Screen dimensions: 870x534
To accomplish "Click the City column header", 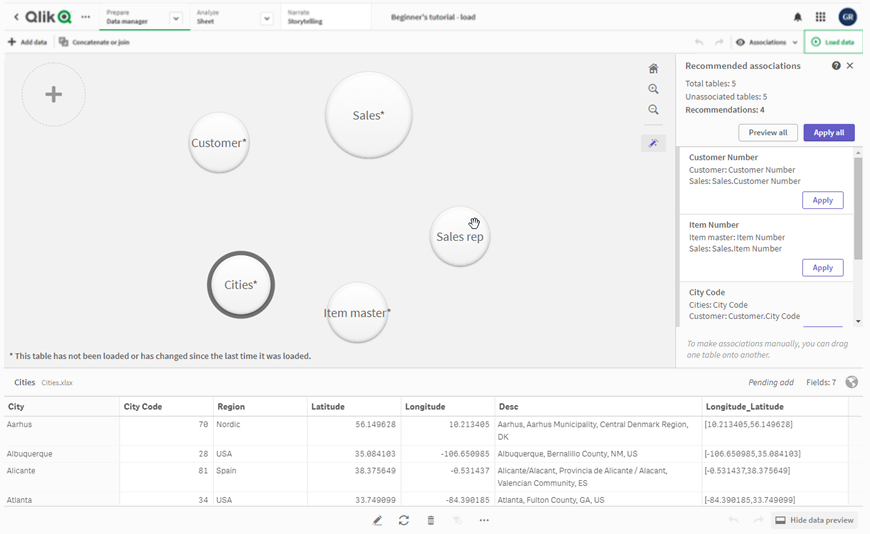I will click(61, 406).
